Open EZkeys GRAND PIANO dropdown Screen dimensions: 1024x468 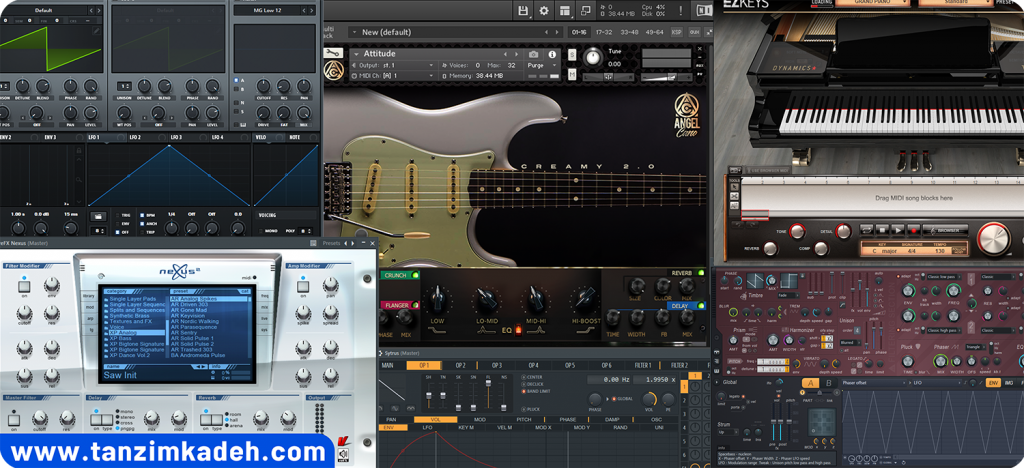(x=871, y=3)
